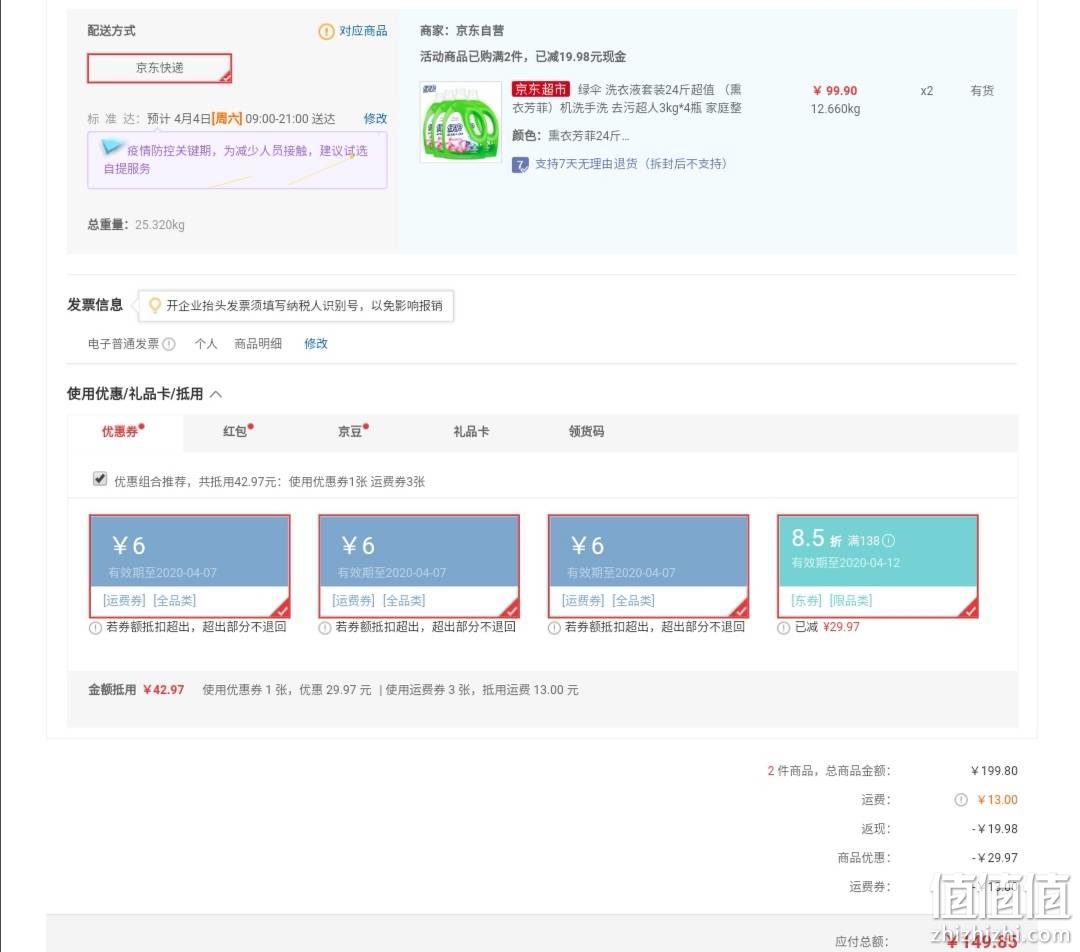Click info icon under second ¥6 coupon
Screen dimensions: 1080x952
(325, 628)
